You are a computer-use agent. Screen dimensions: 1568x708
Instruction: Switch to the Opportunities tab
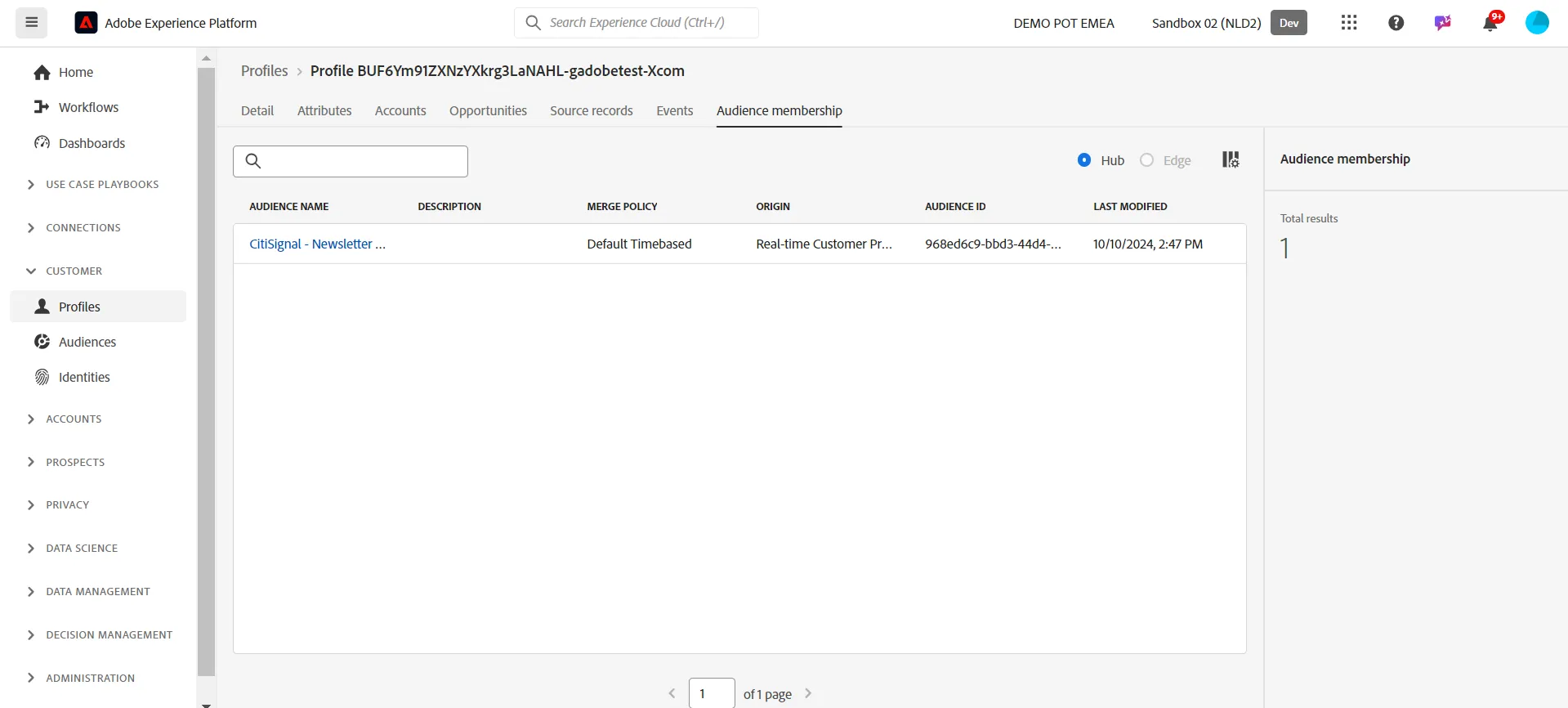[x=488, y=110]
